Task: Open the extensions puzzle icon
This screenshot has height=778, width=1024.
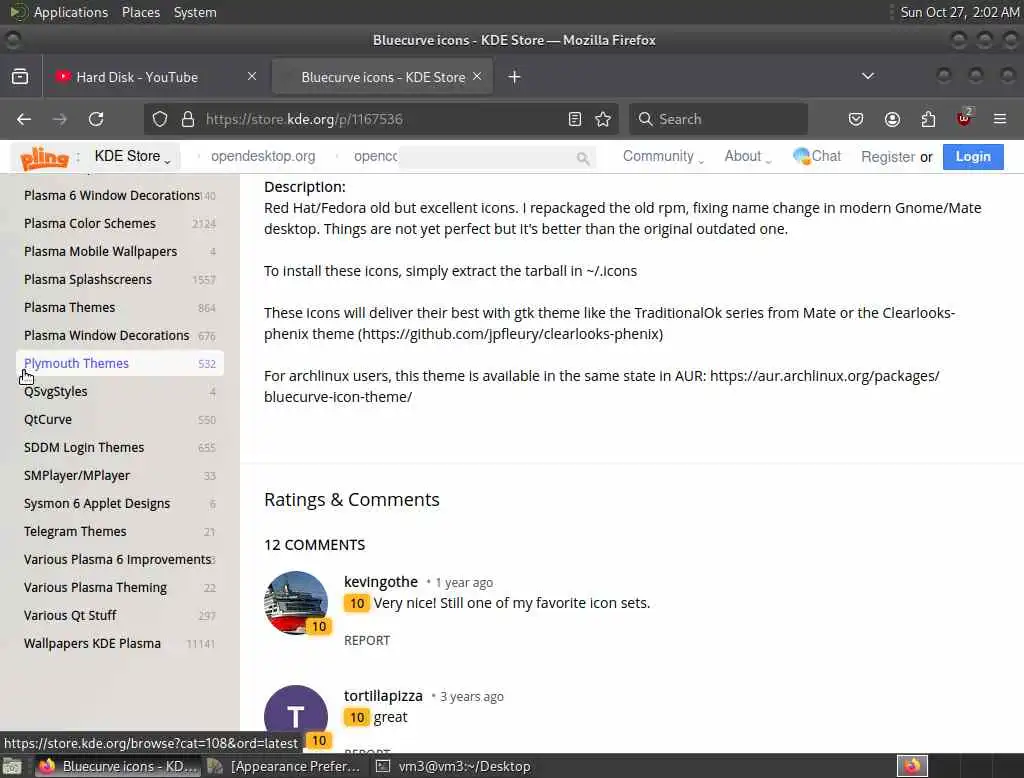Action: click(928, 119)
